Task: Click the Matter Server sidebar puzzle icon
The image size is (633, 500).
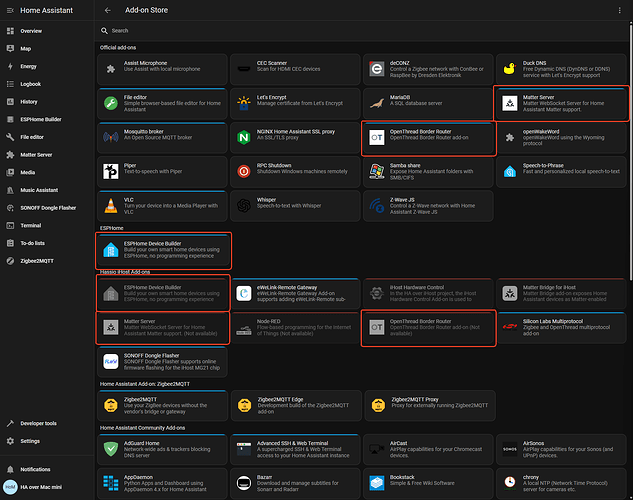Action: pyautogui.click(x=10, y=155)
